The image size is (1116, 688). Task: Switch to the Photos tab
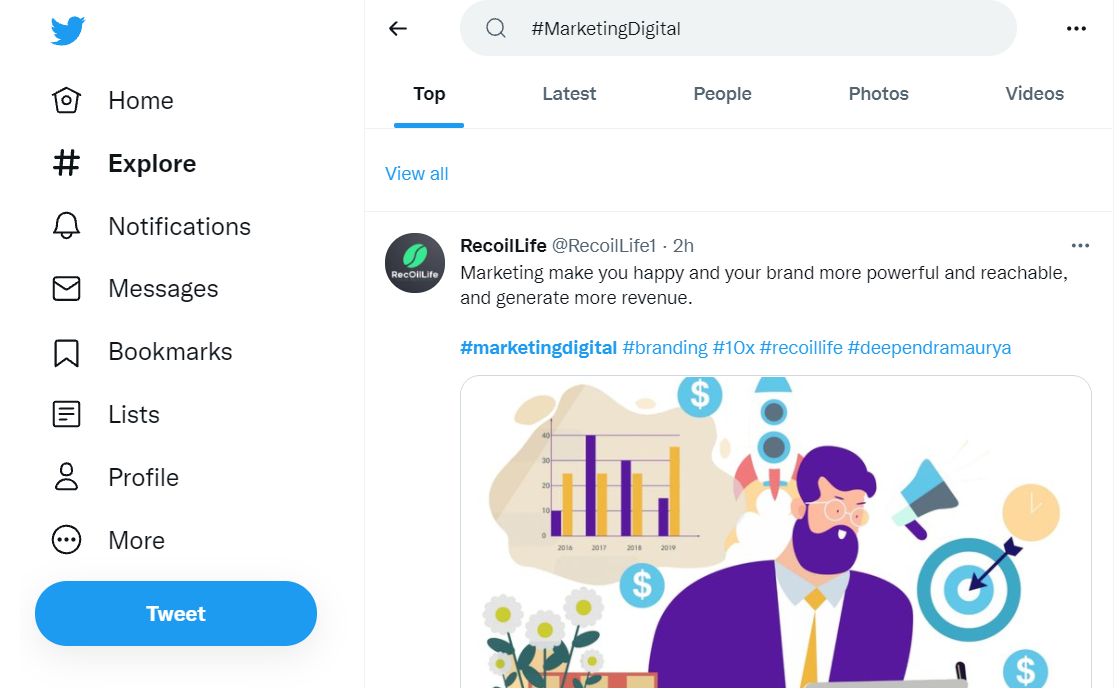coord(878,94)
